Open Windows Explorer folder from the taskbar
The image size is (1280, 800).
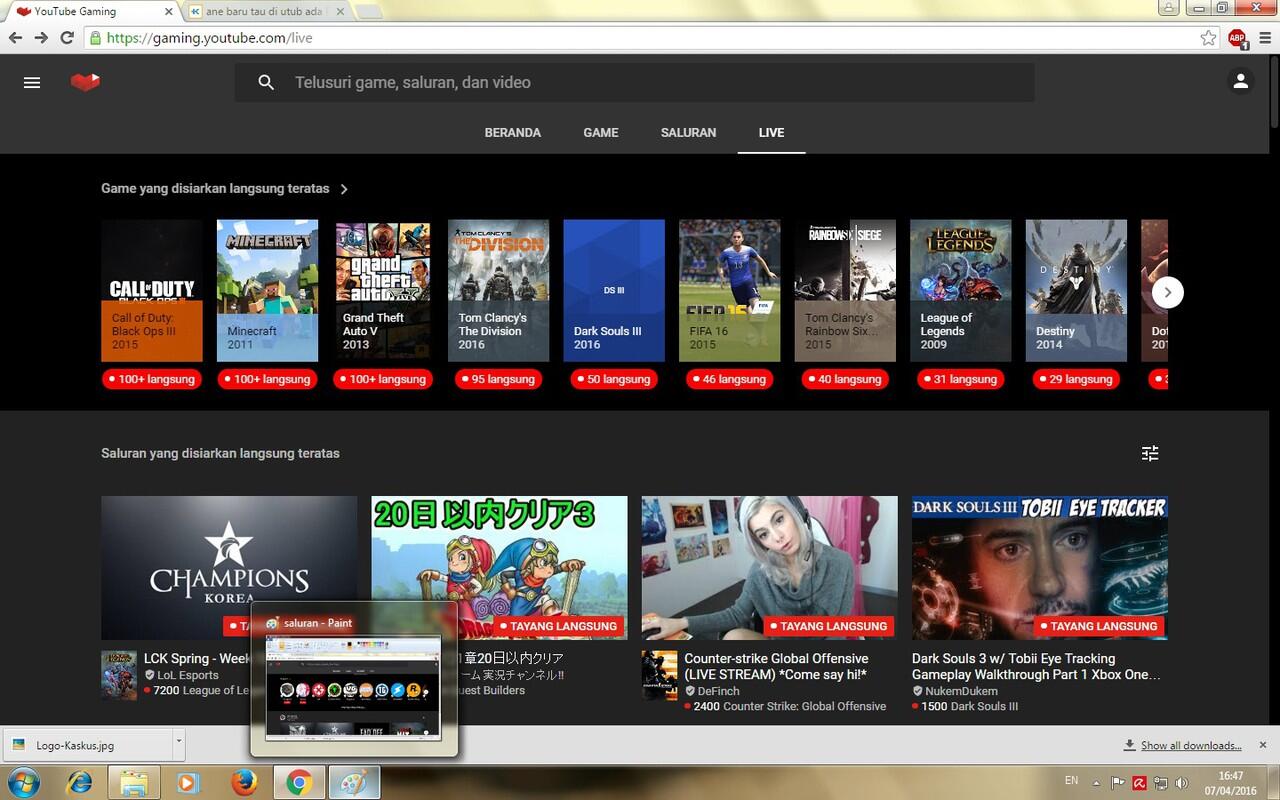[133, 781]
